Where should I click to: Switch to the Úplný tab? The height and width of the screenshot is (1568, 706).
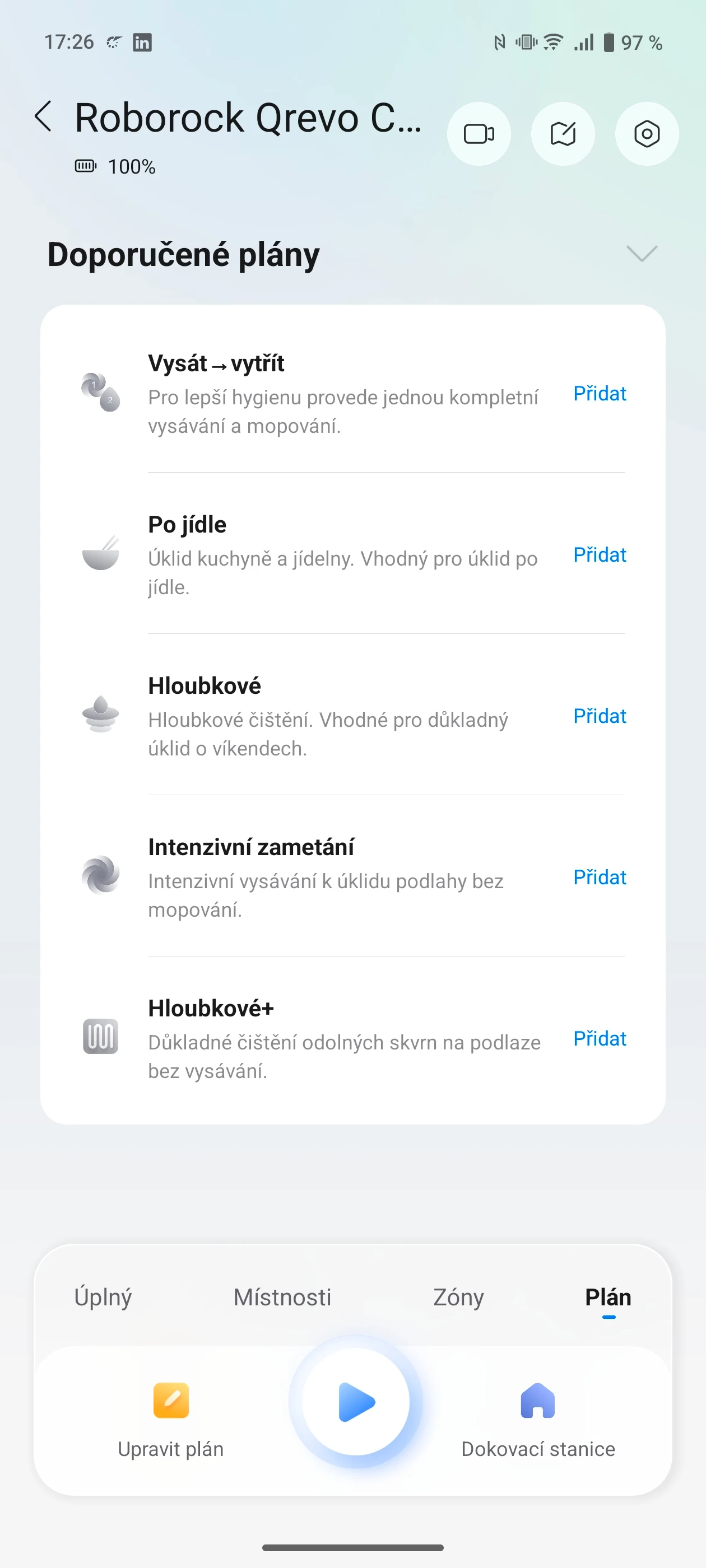(x=103, y=1297)
